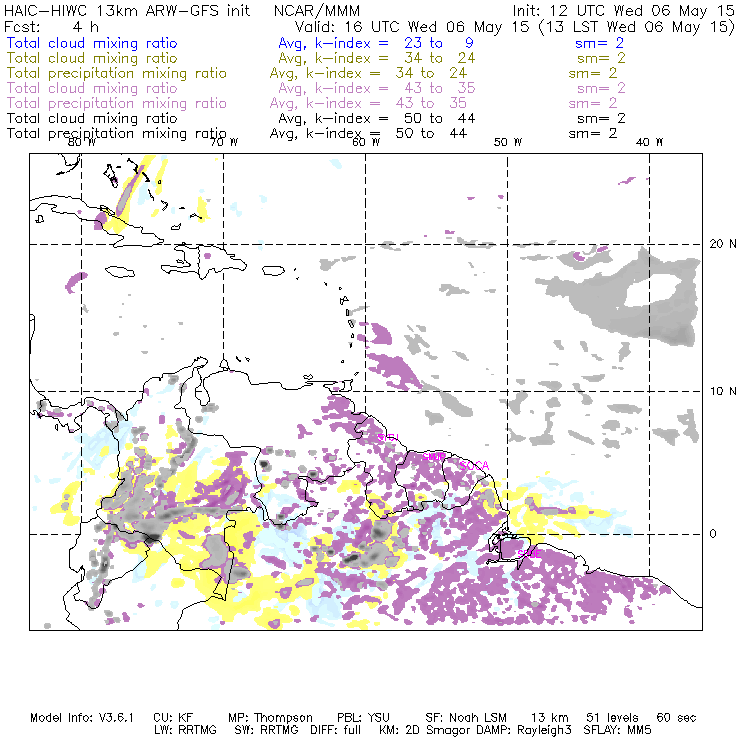This screenshot has width=740, height=740.
Task: Click "Model Info: V3.6.1" footer text
Action: click(82, 718)
